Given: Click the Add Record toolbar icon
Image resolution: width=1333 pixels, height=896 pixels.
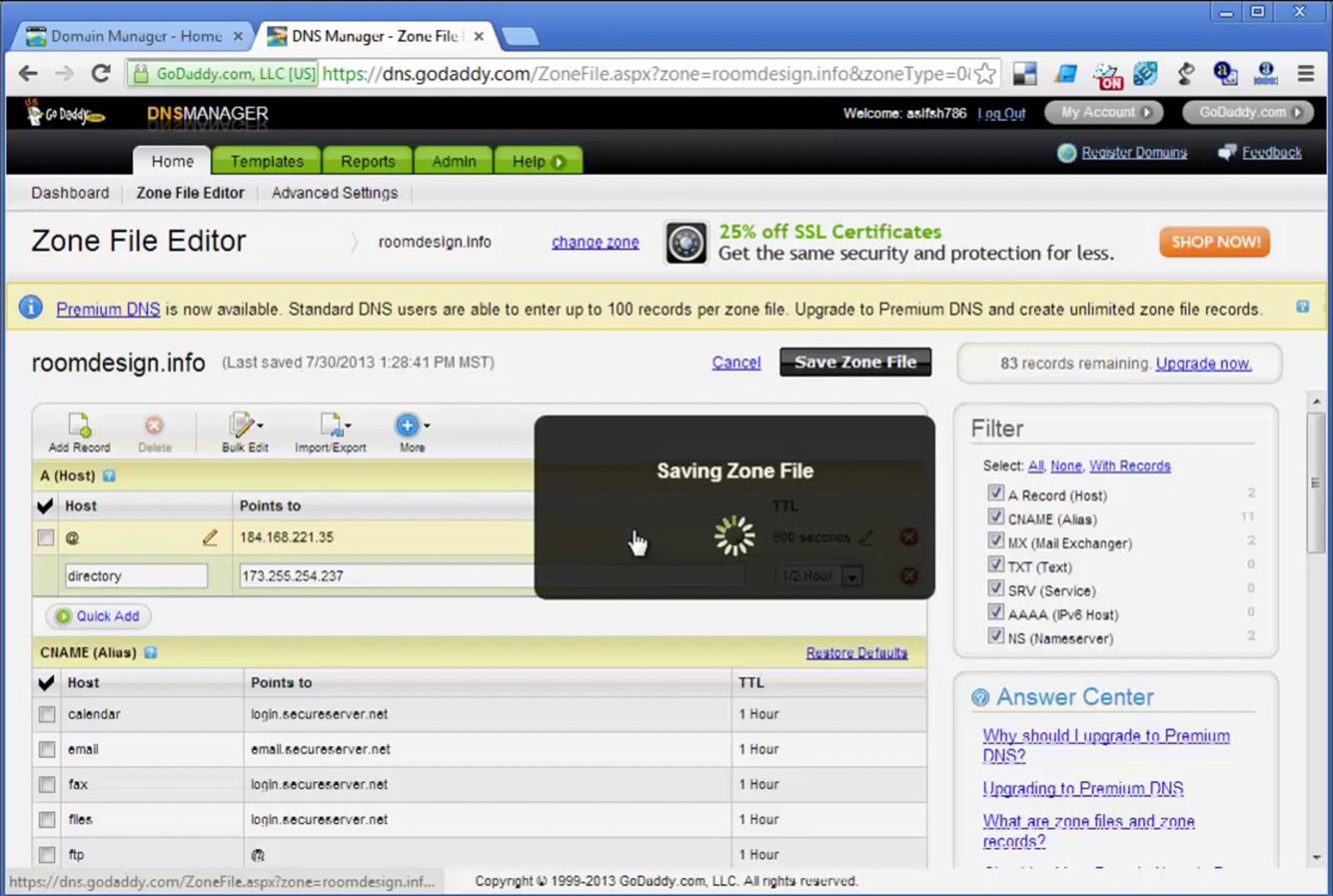Looking at the screenshot, I should pos(79,432).
